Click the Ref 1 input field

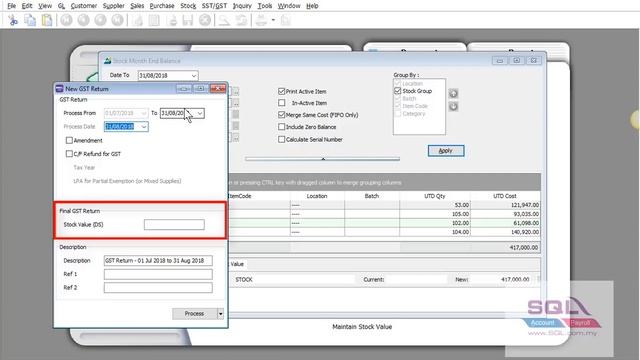[x=158, y=274]
